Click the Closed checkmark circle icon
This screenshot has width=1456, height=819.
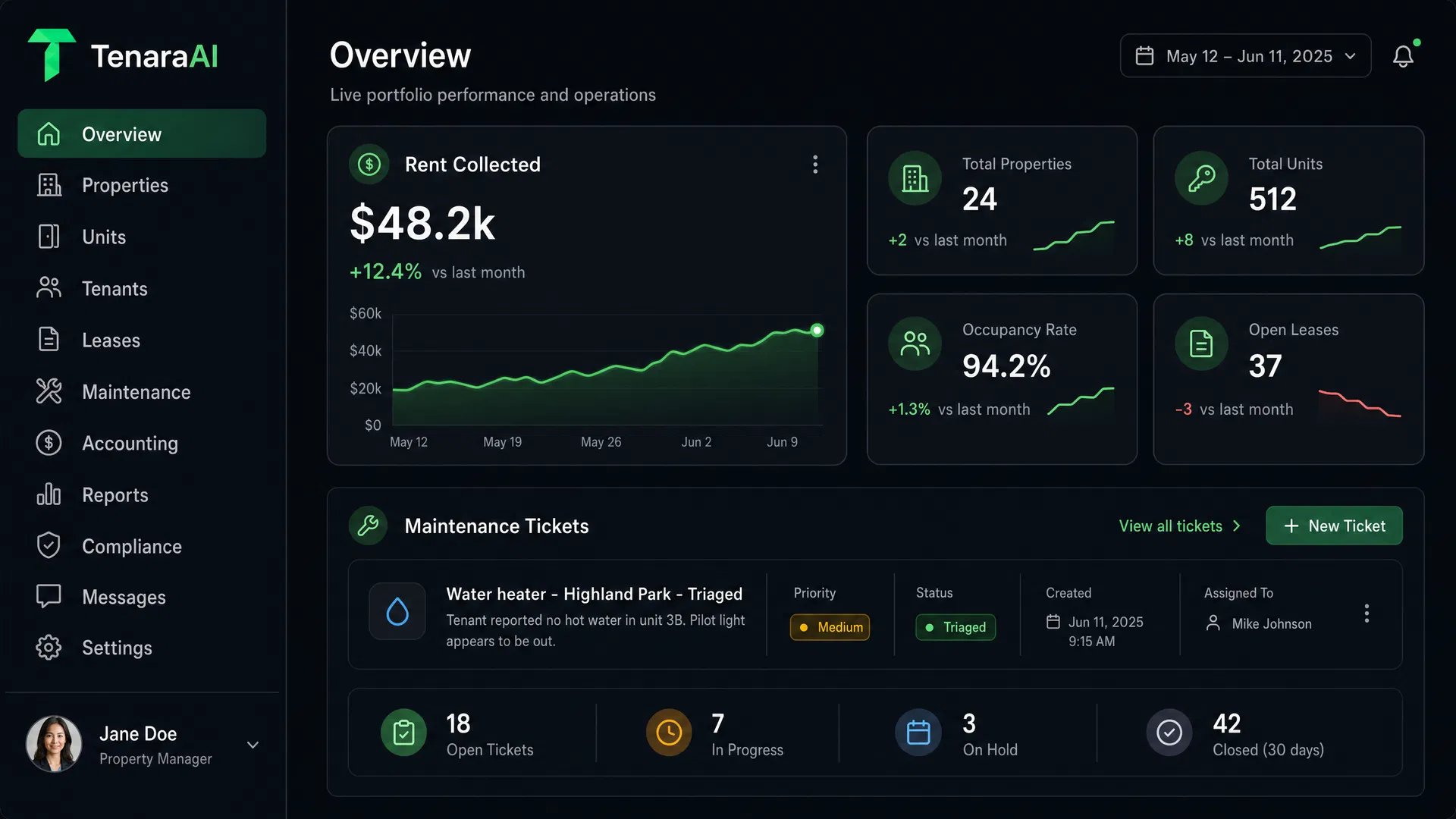tap(1169, 733)
